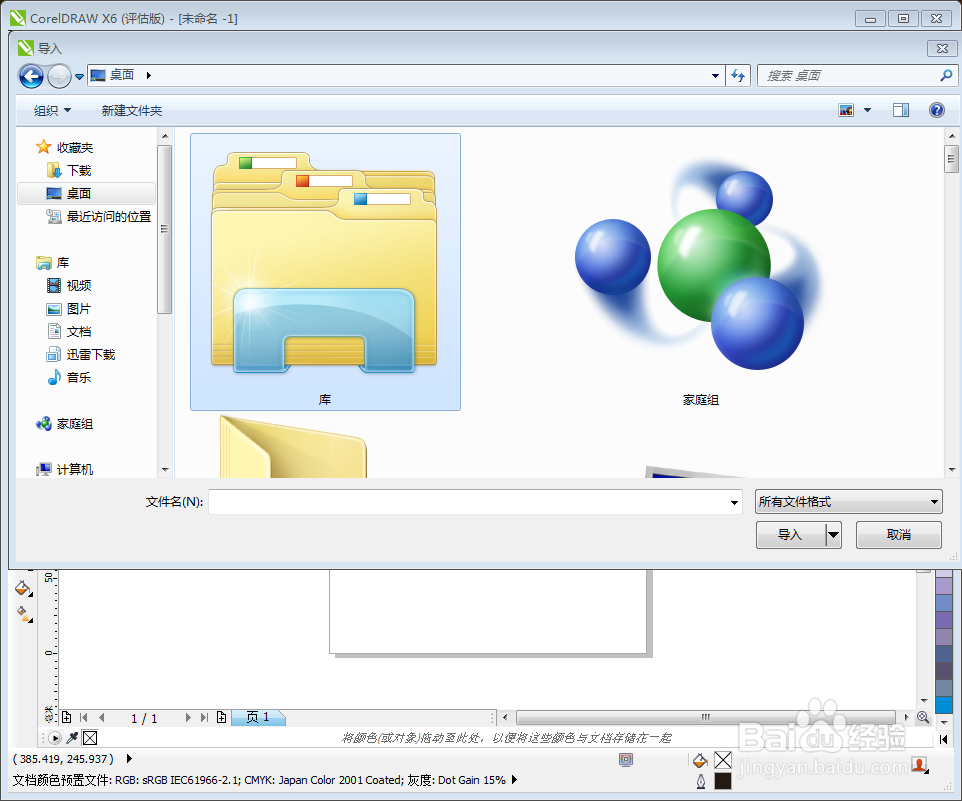Click the 导入 (Import) button
This screenshot has height=801, width=962.
click(x=789, y=534)
